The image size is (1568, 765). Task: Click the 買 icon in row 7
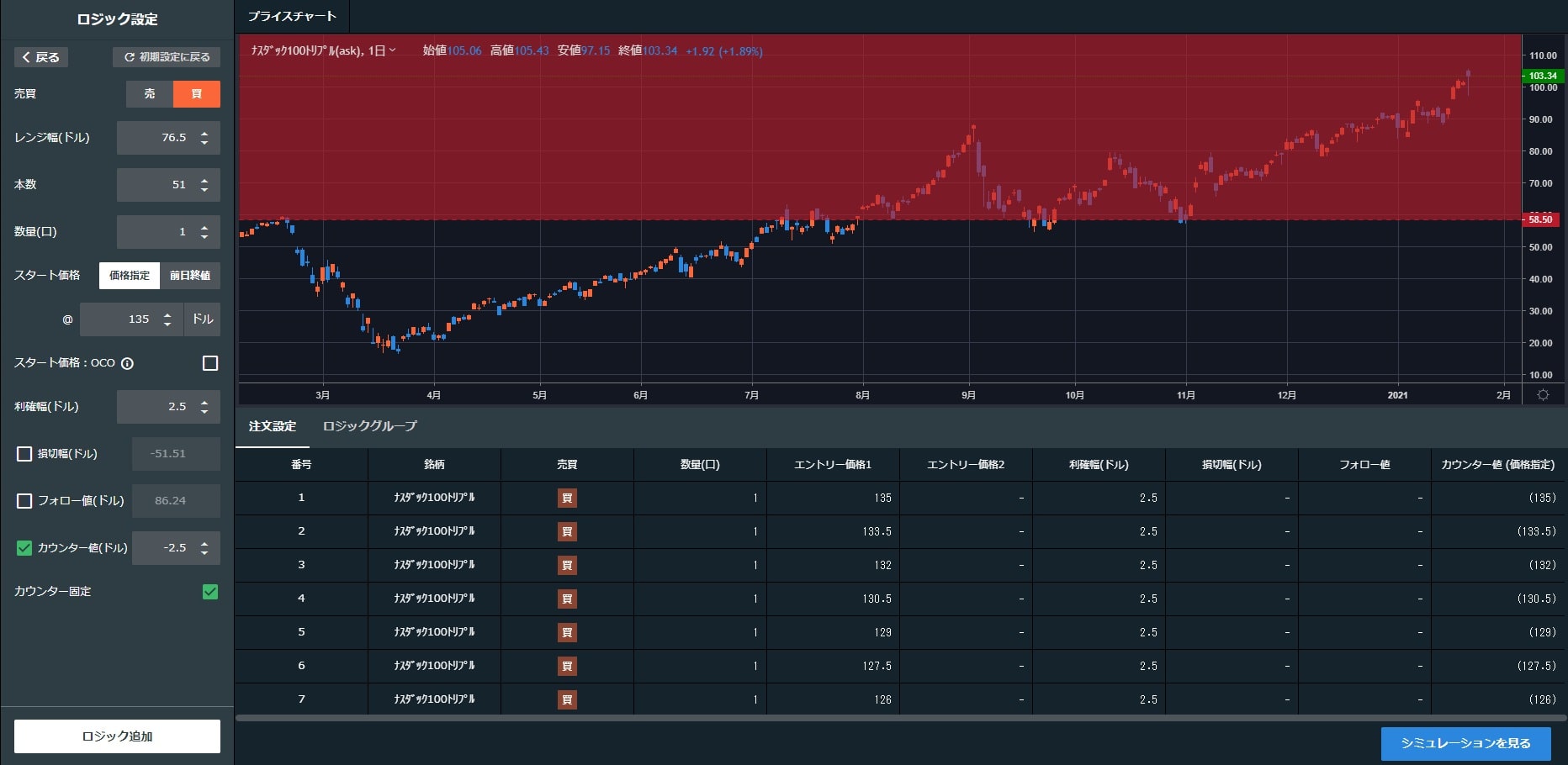[567, 699]
